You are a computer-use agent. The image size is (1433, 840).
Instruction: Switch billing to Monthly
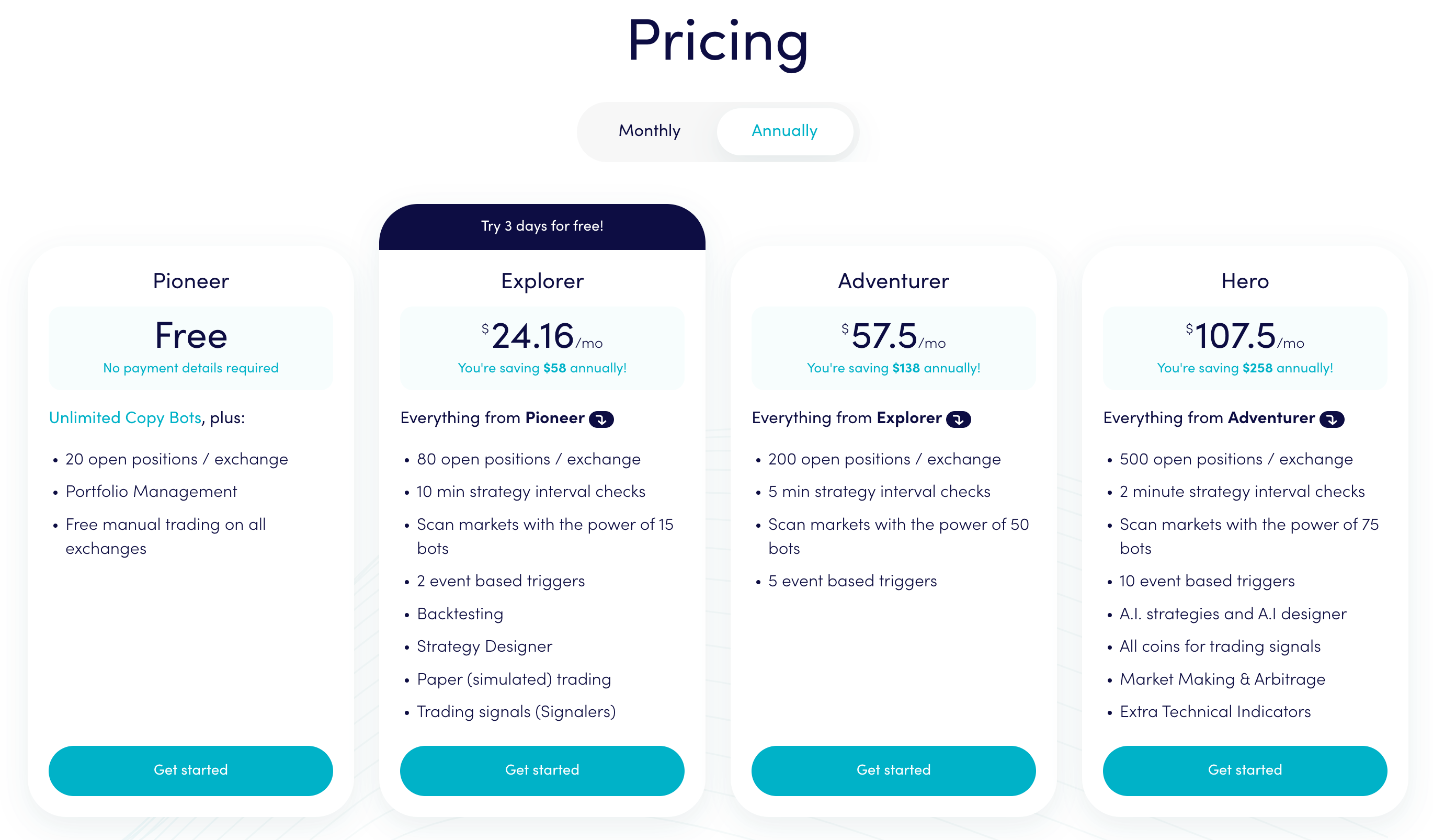click(649, 131)
